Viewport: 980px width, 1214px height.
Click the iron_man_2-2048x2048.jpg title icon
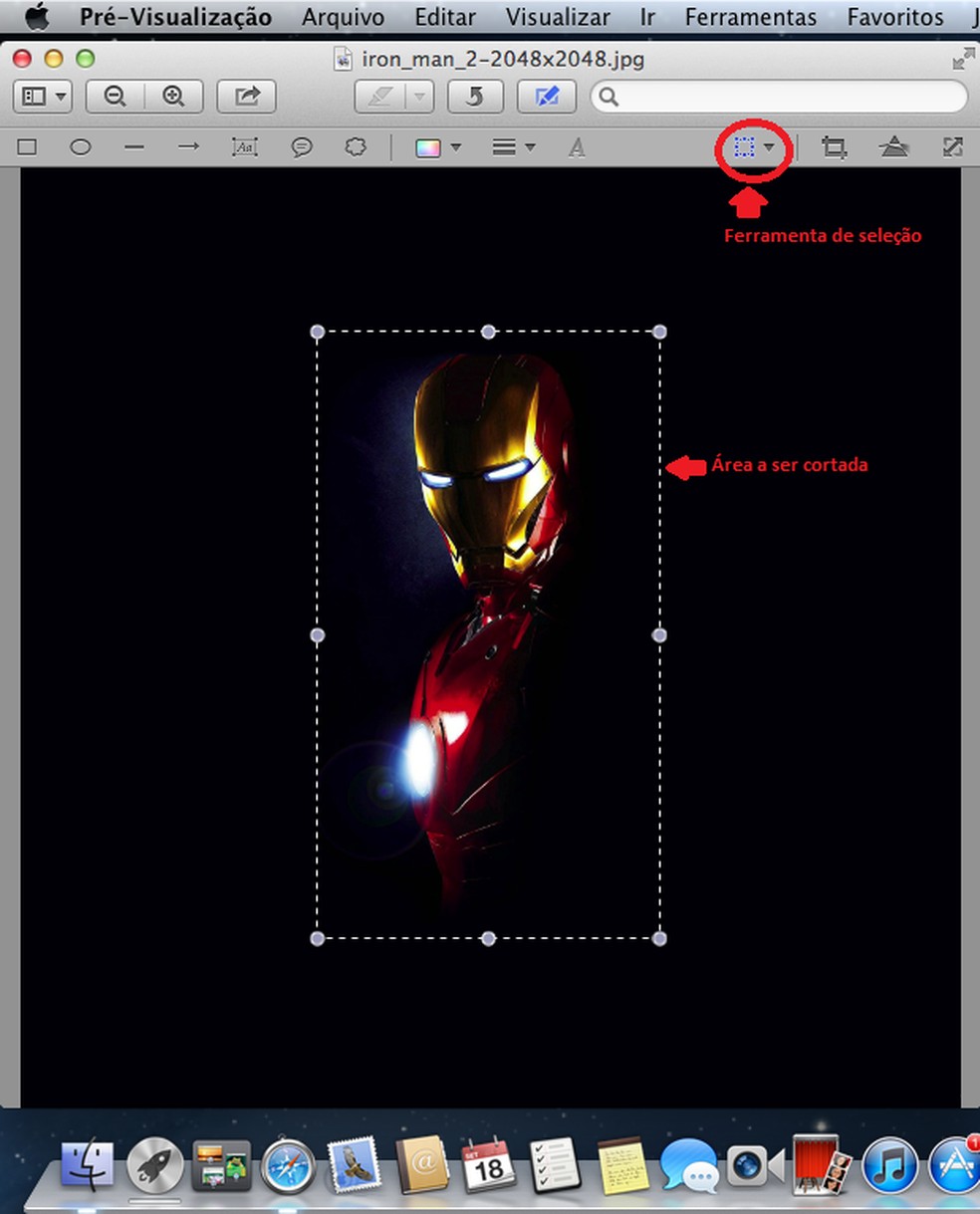tap(344, 59)
